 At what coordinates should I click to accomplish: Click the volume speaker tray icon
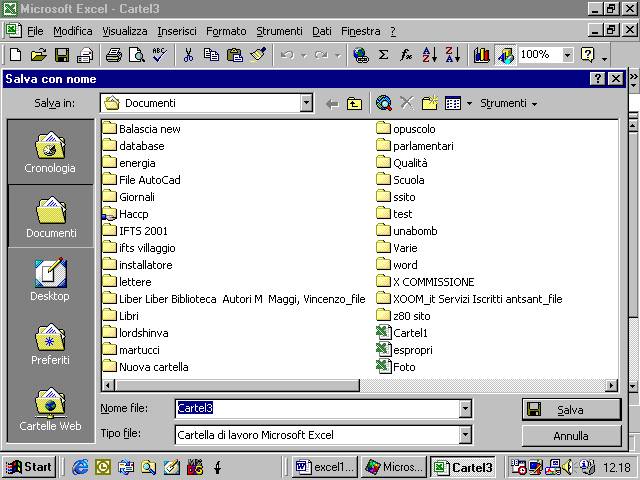(x=567, y=467)
